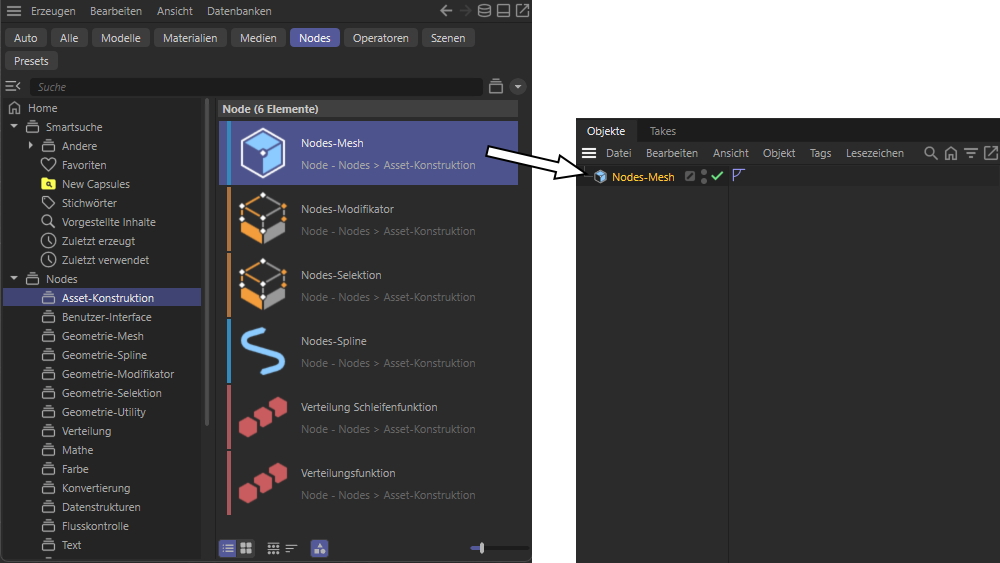1000x563 pixels.
Task: Open the Datenbanken menu
Action: (x=239, y=11)
